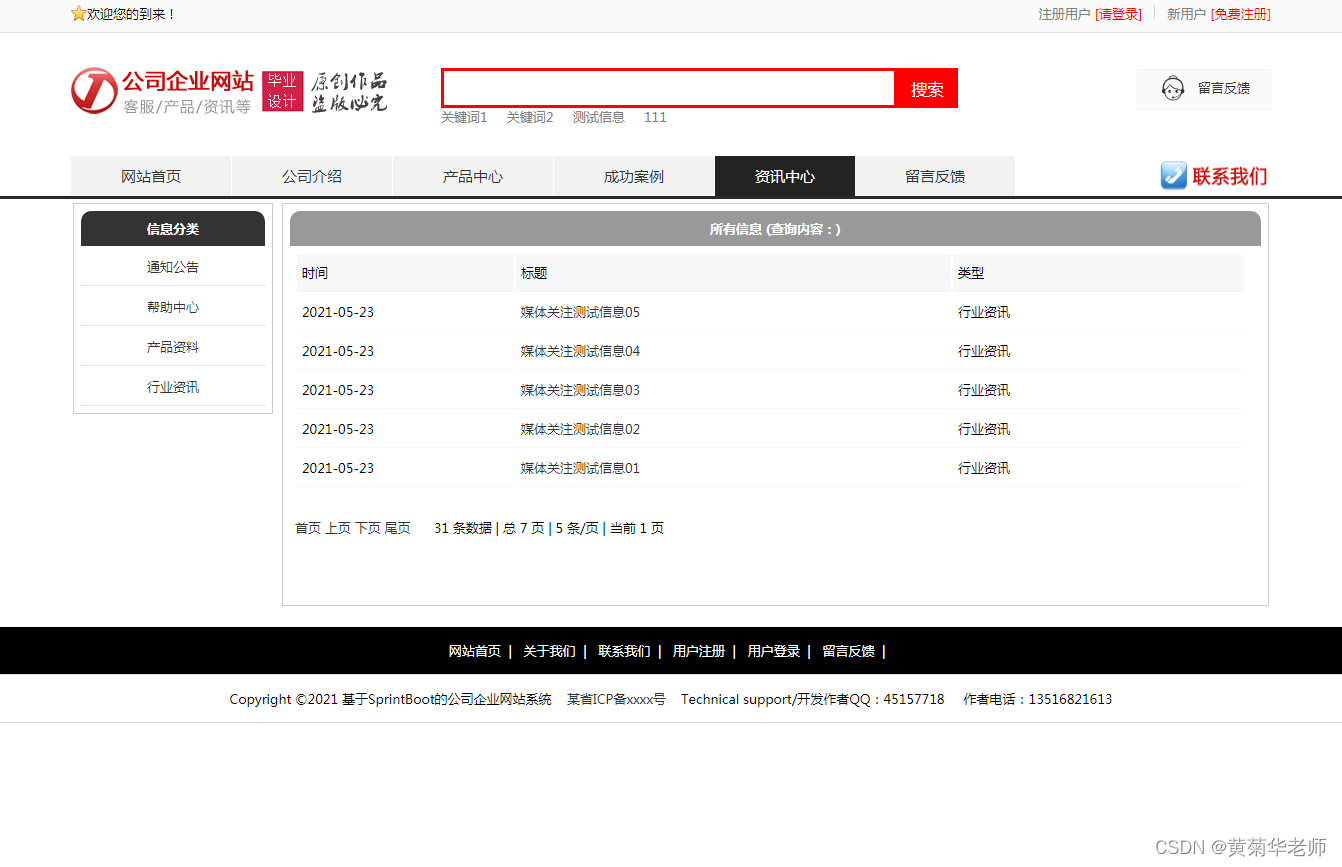
Task: Open the 请登录 login link
Action: pos(1118,15)
